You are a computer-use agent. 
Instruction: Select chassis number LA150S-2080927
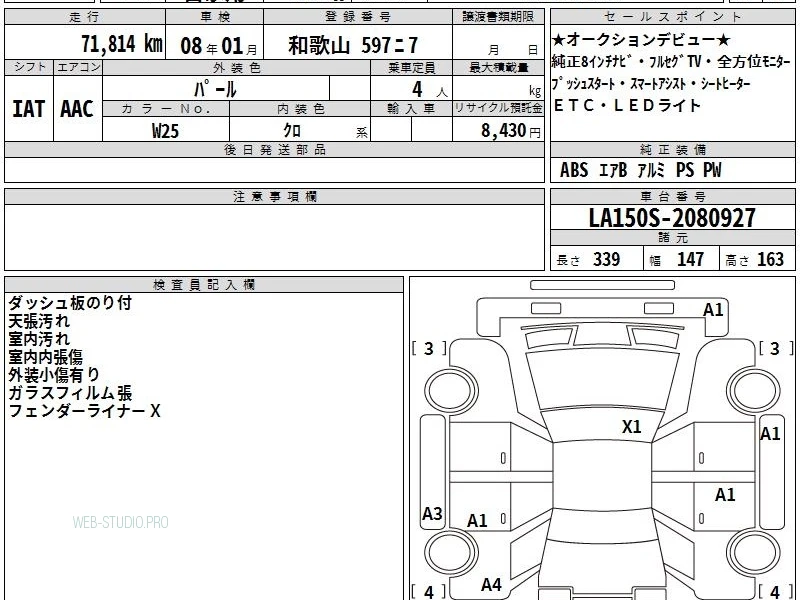coord(672,218)
